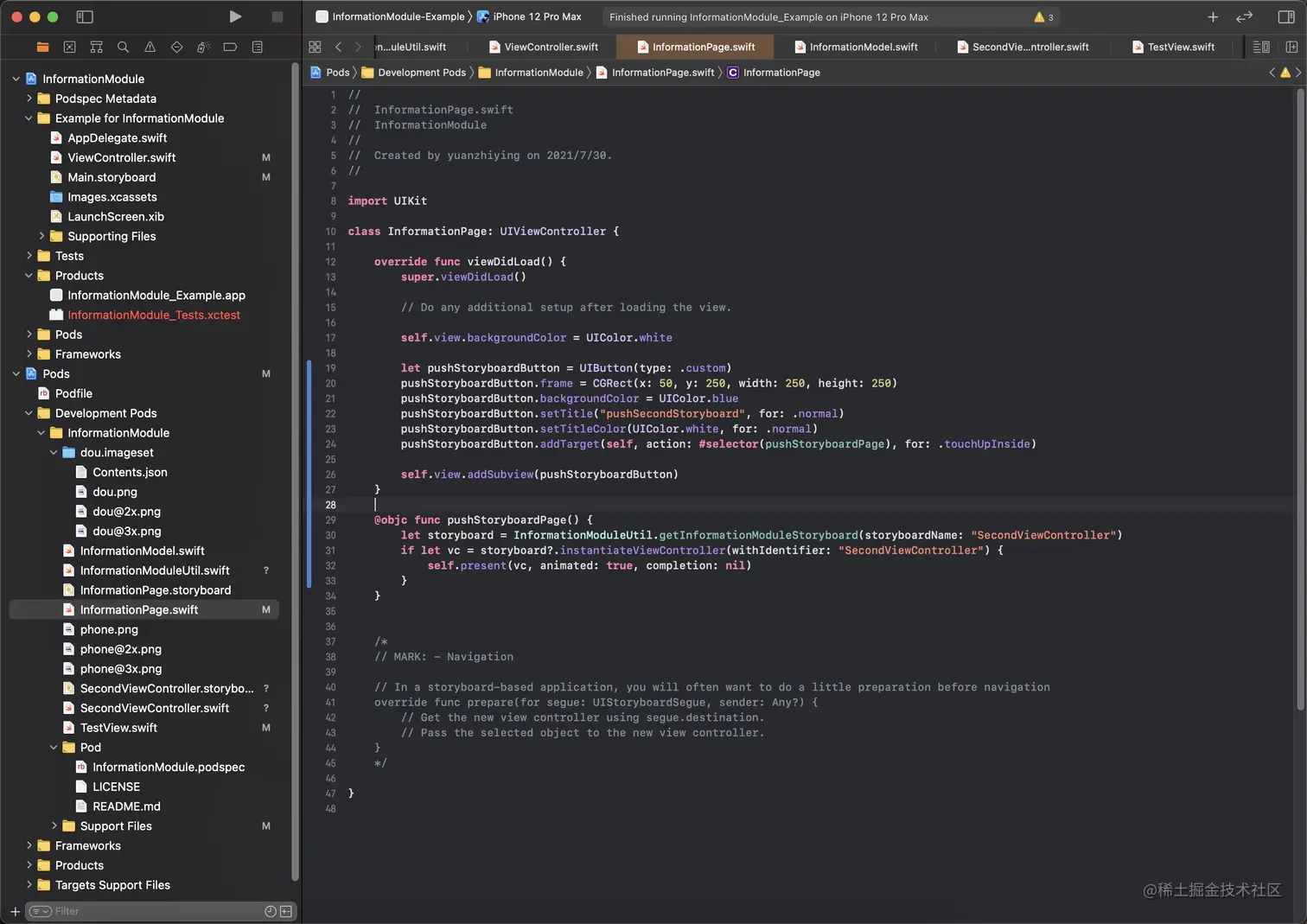Open Pods in the jump bar
The image size is (1307, 924).
[330, 73]
